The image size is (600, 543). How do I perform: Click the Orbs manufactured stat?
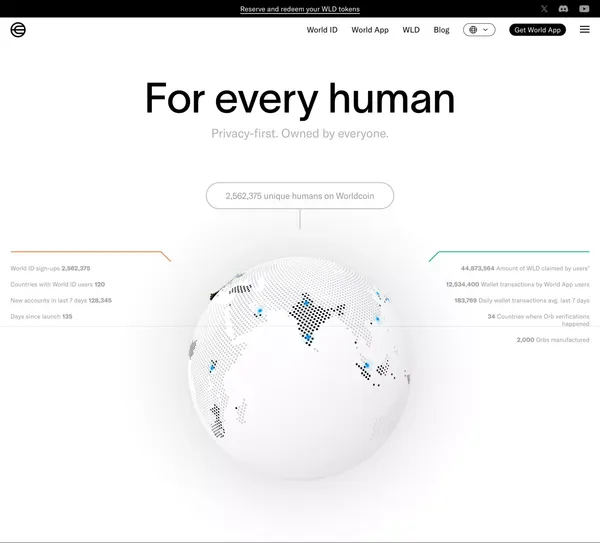point(553,340)
